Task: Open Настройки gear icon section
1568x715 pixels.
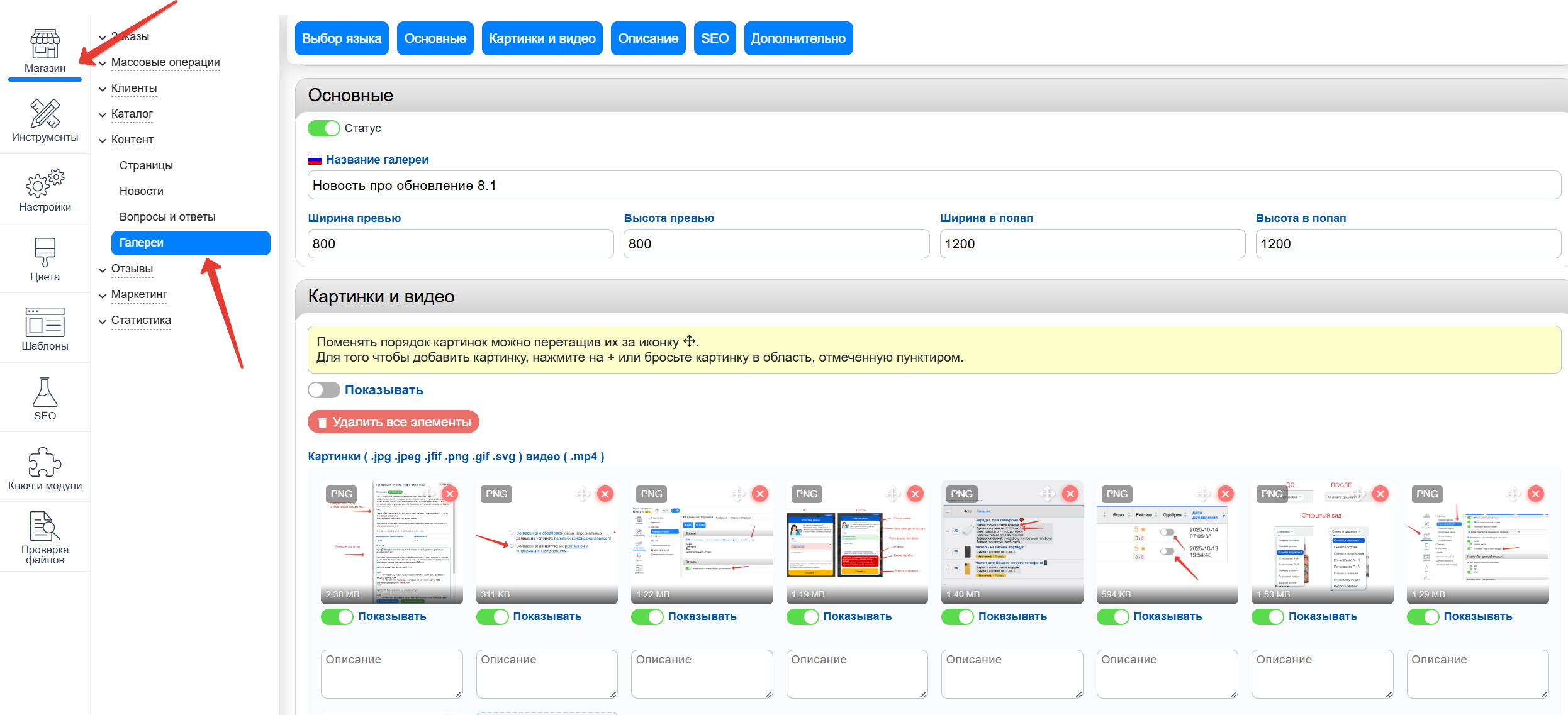Action: coord(45,190)
